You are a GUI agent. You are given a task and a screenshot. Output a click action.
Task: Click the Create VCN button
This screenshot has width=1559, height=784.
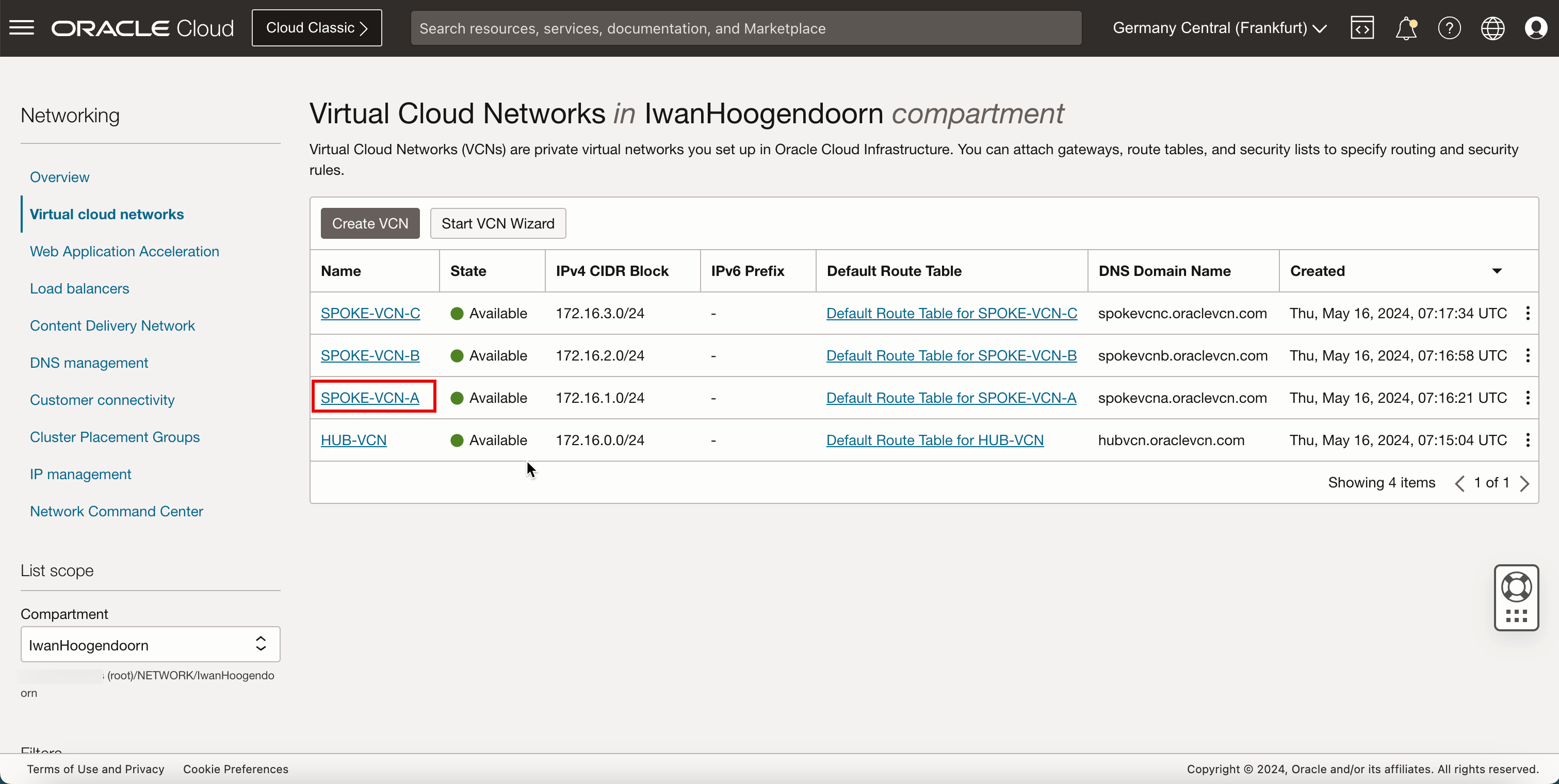click(370, 223)
